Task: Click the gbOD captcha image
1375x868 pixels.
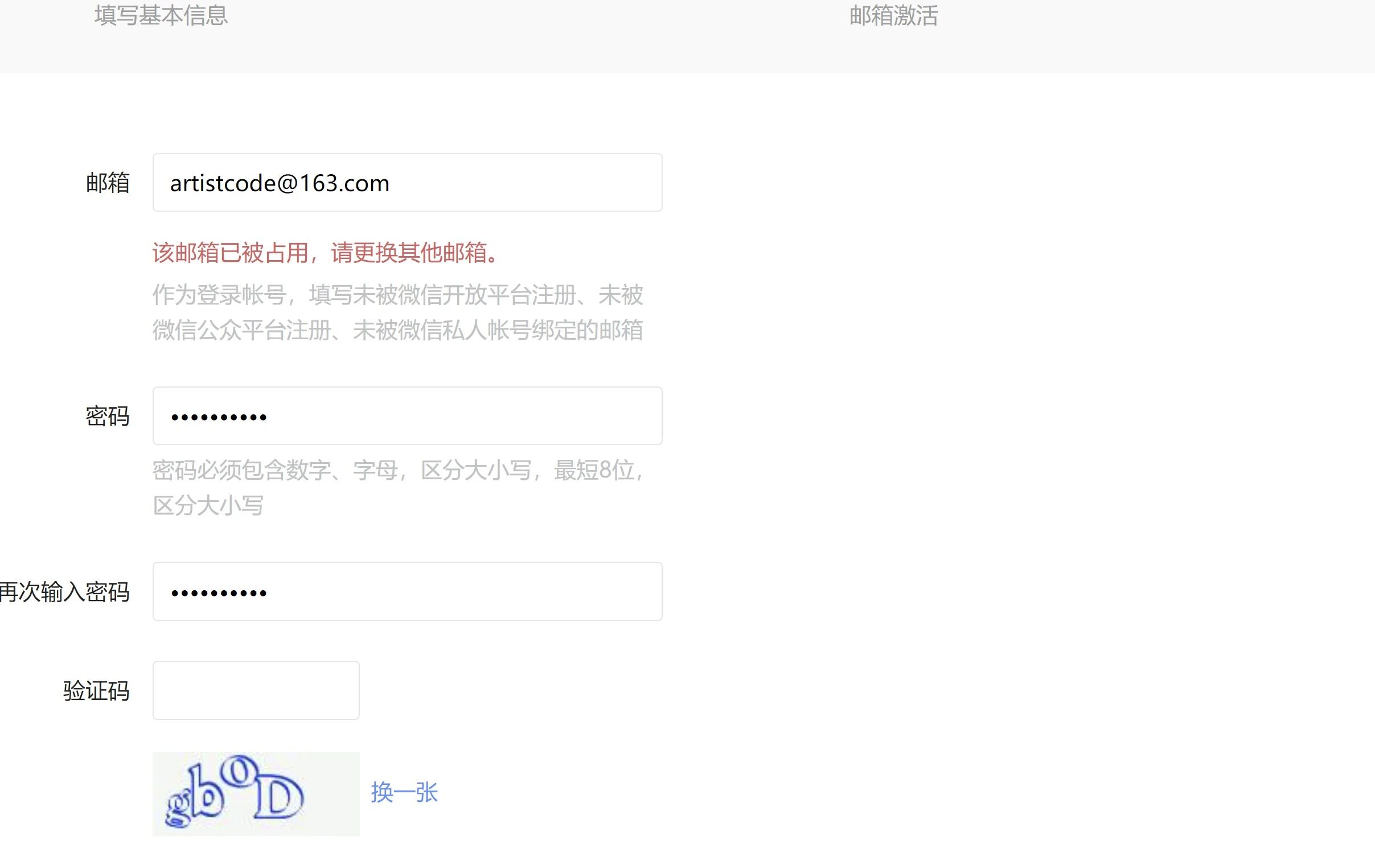Action: point(256,794)
